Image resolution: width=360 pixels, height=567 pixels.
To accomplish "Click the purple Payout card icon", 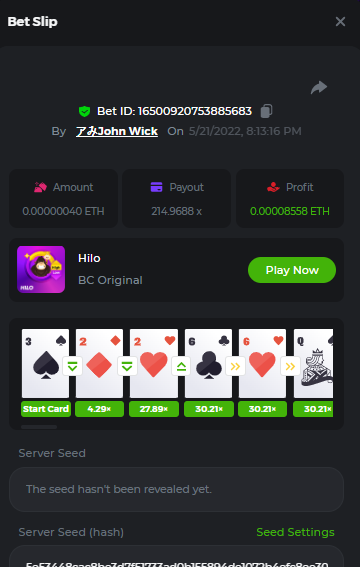I will click(156, 187).
